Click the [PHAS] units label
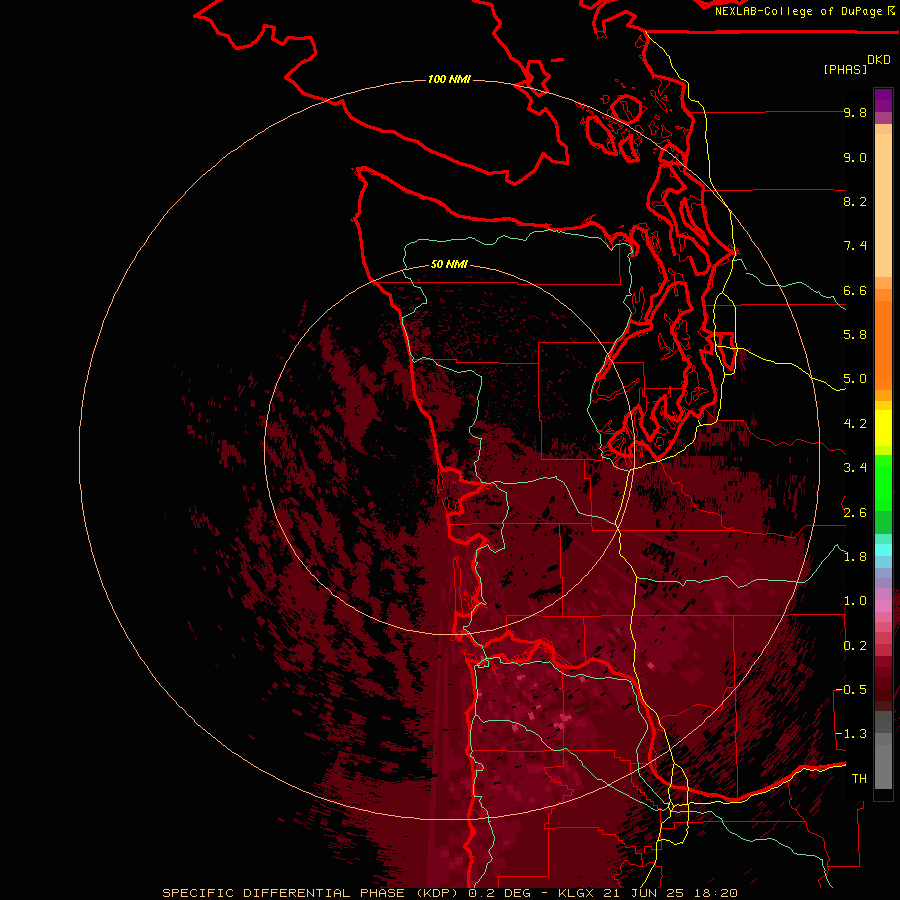 (845, 69)
